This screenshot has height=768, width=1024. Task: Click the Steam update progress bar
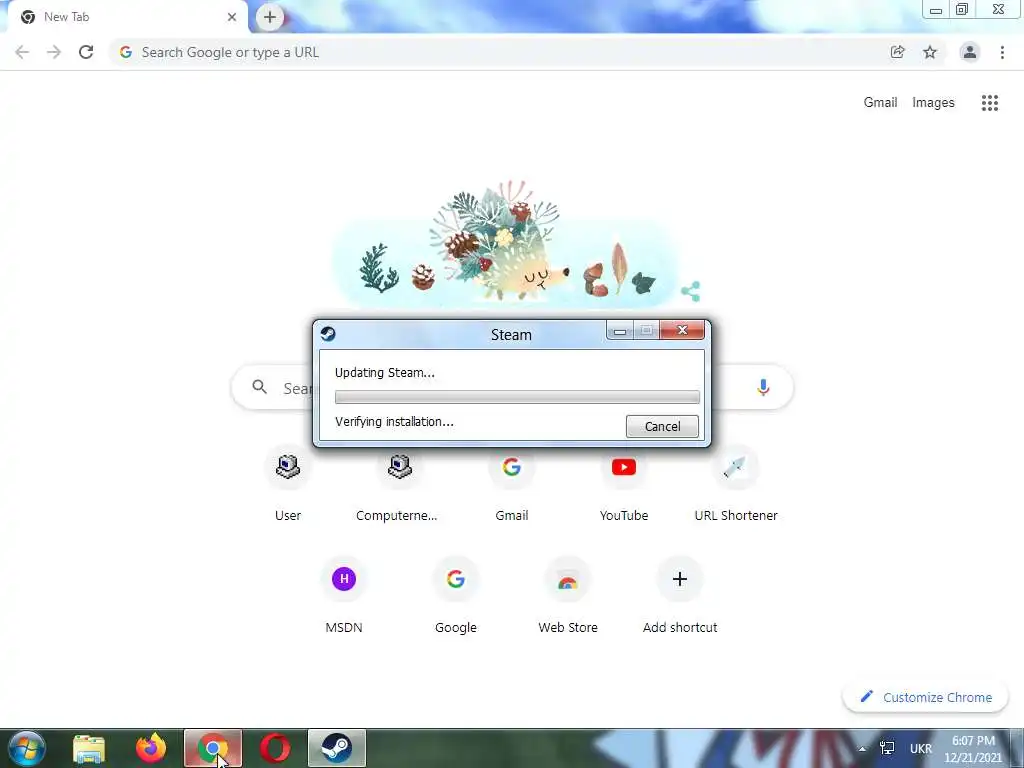pos(517,397)
